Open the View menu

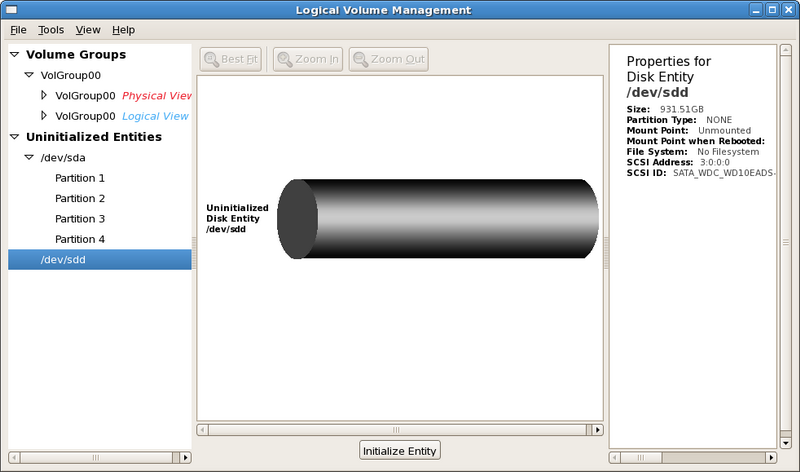point(88,30)
